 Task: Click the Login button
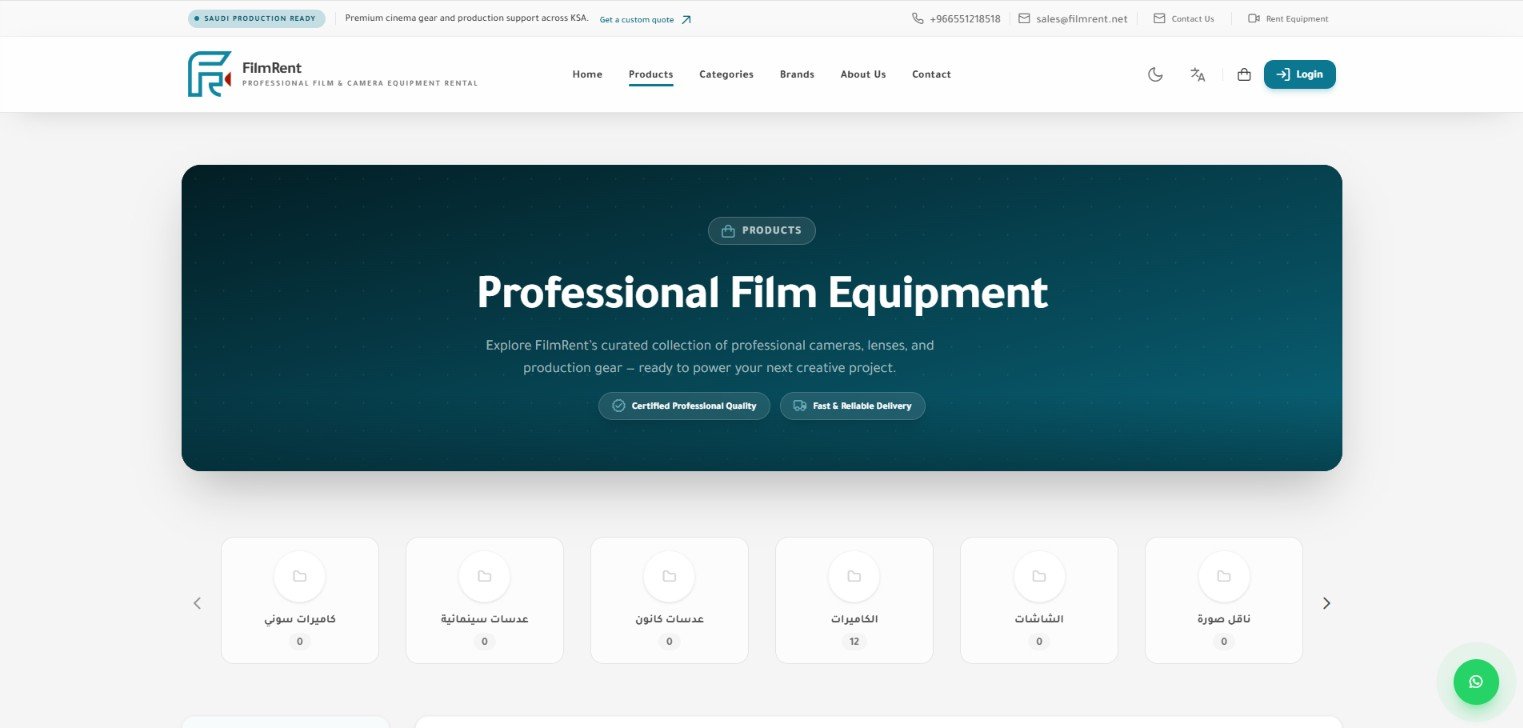[x=1300, y=74]
